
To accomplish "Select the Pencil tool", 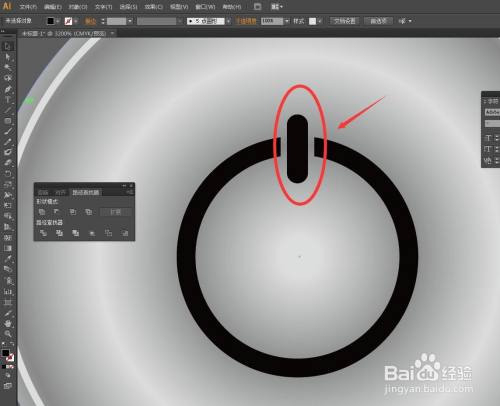I will 8,142.
